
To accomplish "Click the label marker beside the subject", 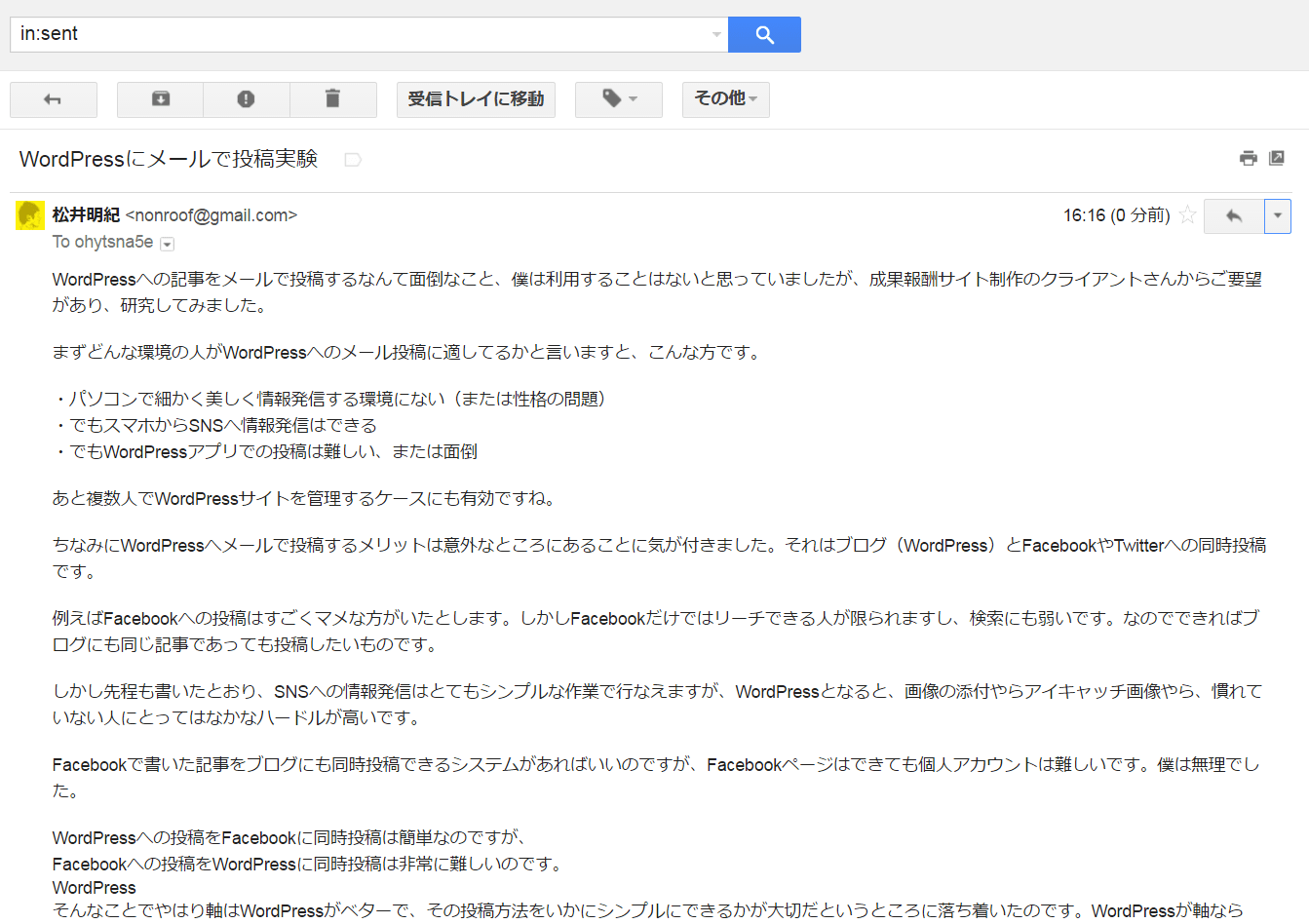I will pos(353,160).
